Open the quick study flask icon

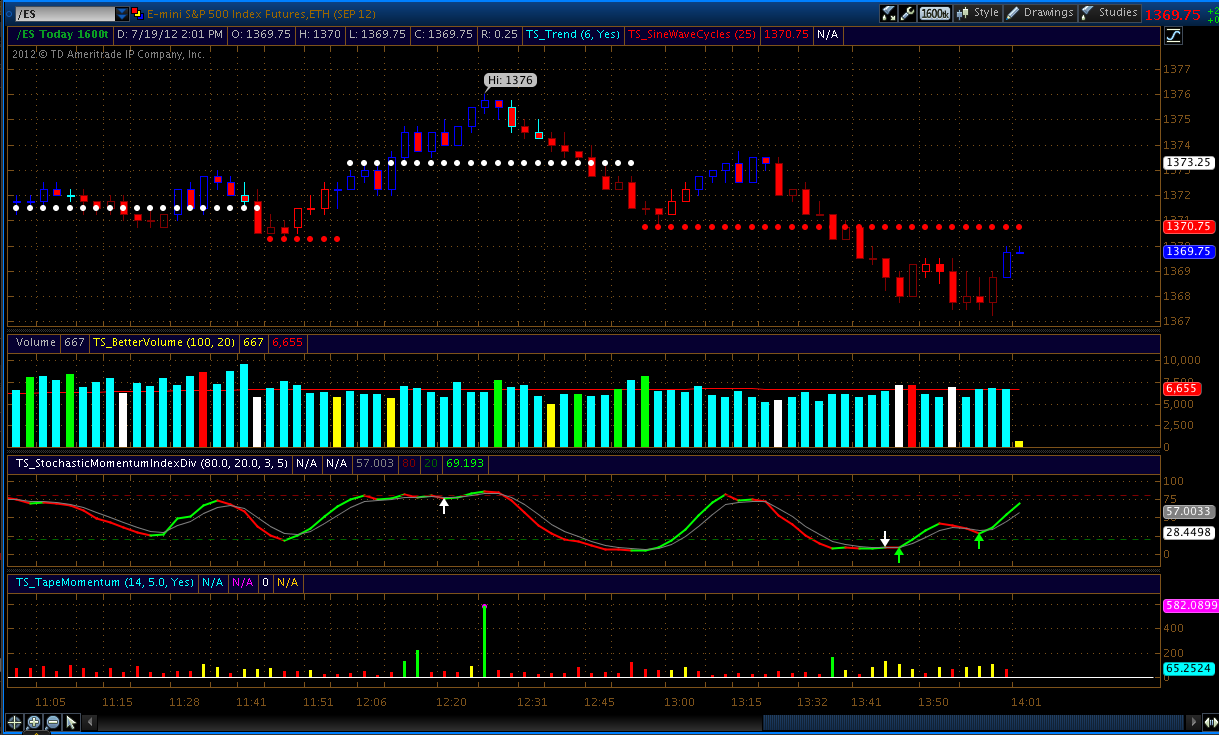click(x=889, y=13)
